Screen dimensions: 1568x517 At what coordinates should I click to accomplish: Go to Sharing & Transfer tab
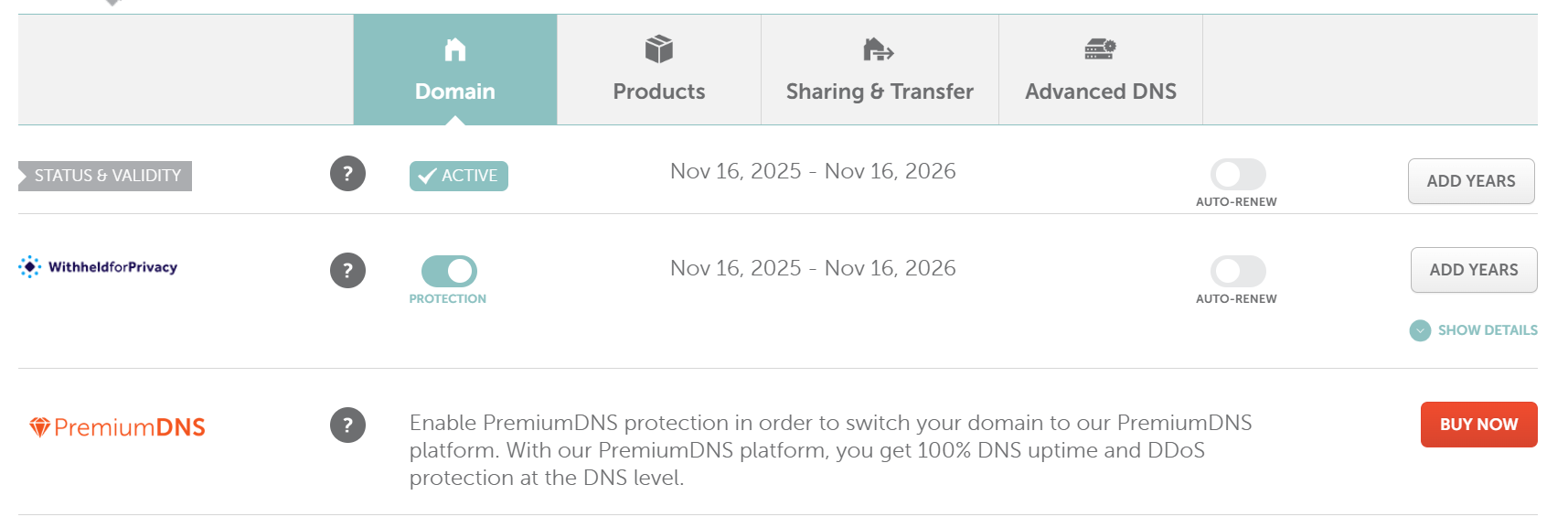click(880, 70)
